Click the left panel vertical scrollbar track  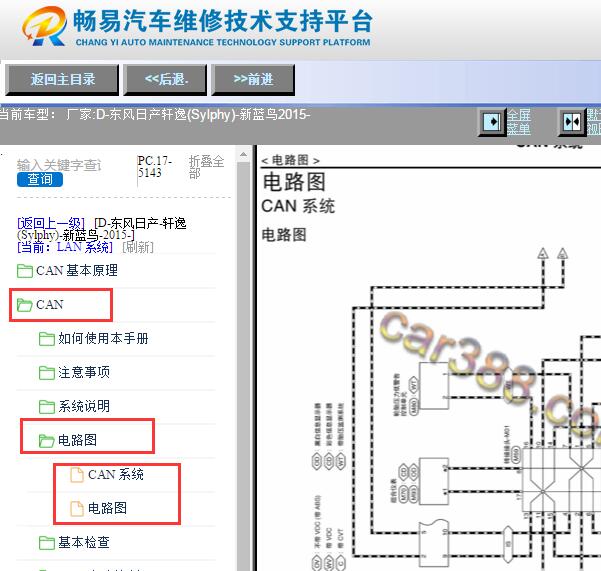243,366
